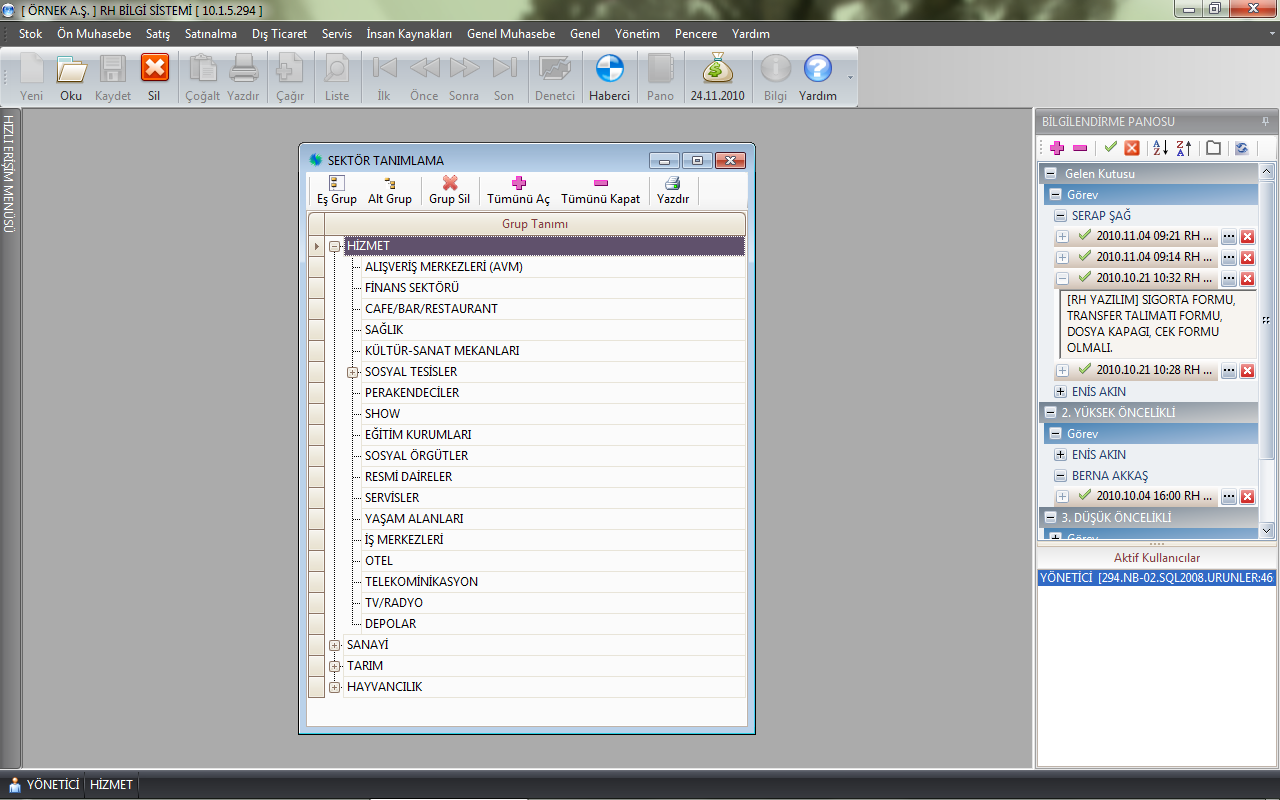
Task: Pin the Bilgilendirme Panosu panel
Action: pyautogui.click(x=1265, y=121)
